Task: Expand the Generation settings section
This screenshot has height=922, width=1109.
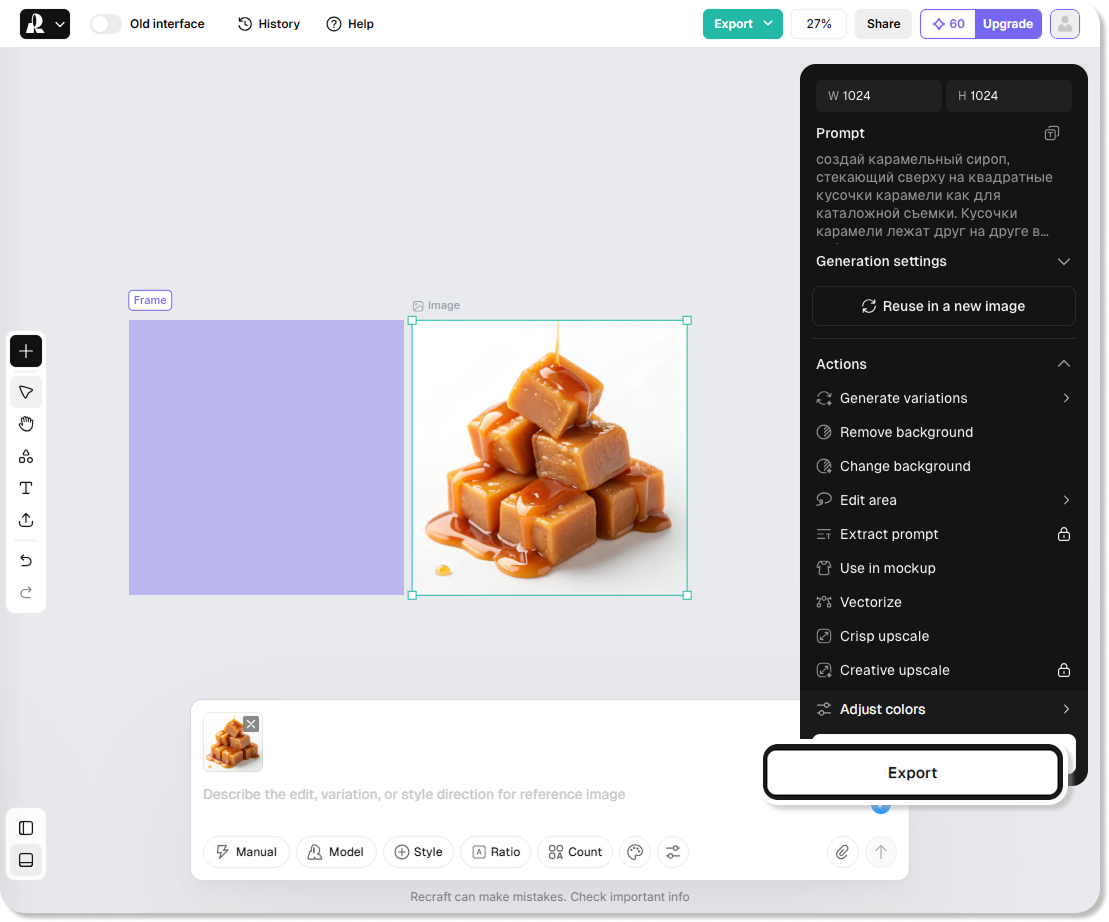Action: click(1063, 261)
